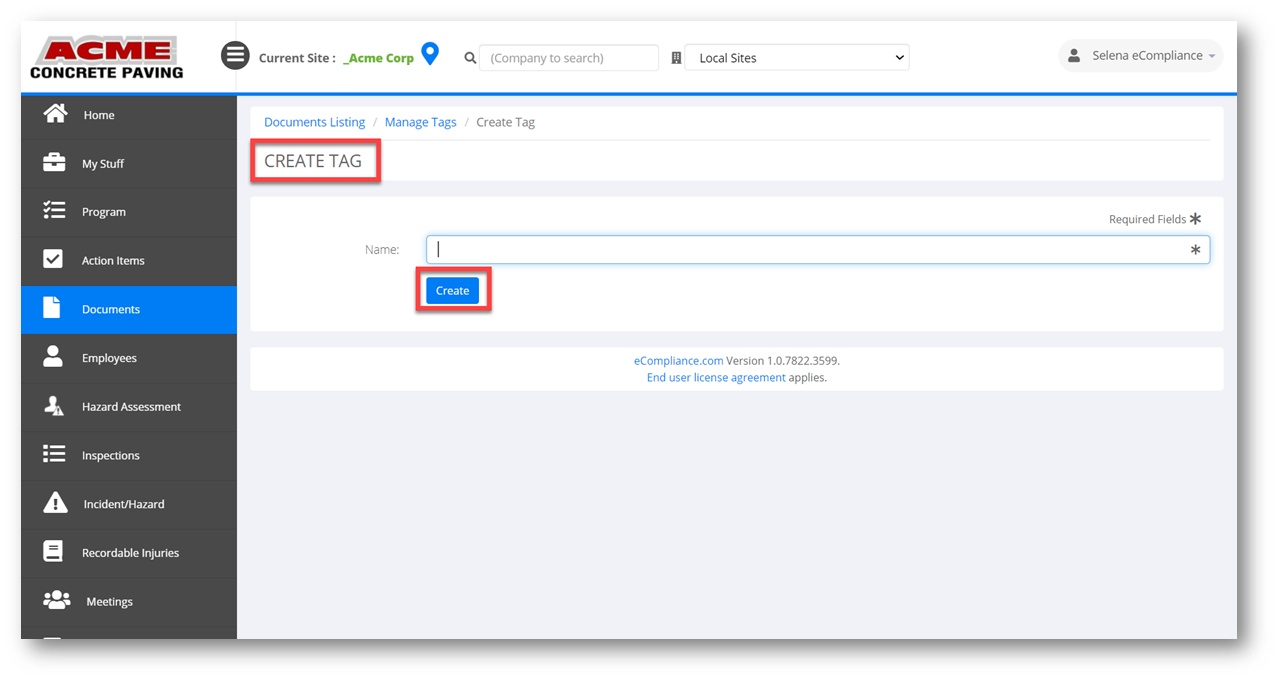
Task: Click the Create Tag breadcrumb text
Action: coord(505,122)
